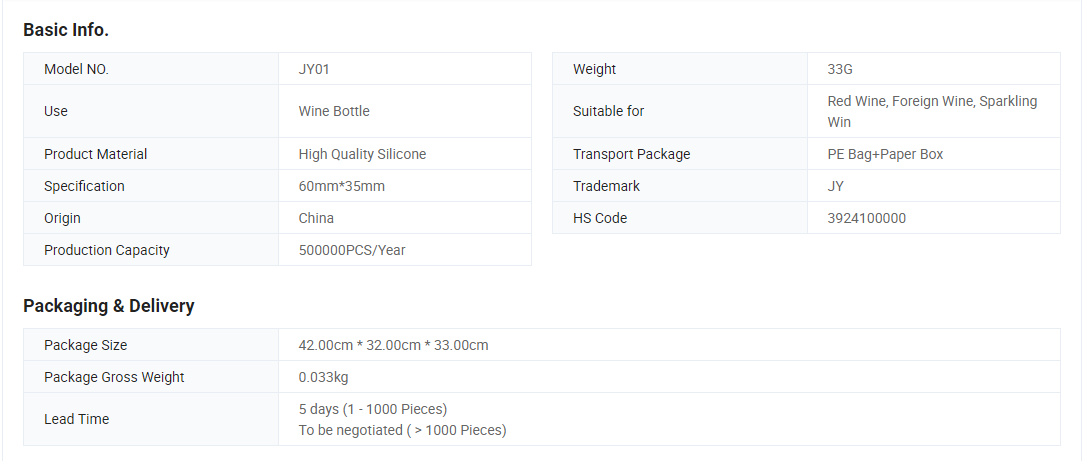Select the 500000PCS/Year production capacity
This screenshot has height=461, width=1083.
[x=352, y=250]
